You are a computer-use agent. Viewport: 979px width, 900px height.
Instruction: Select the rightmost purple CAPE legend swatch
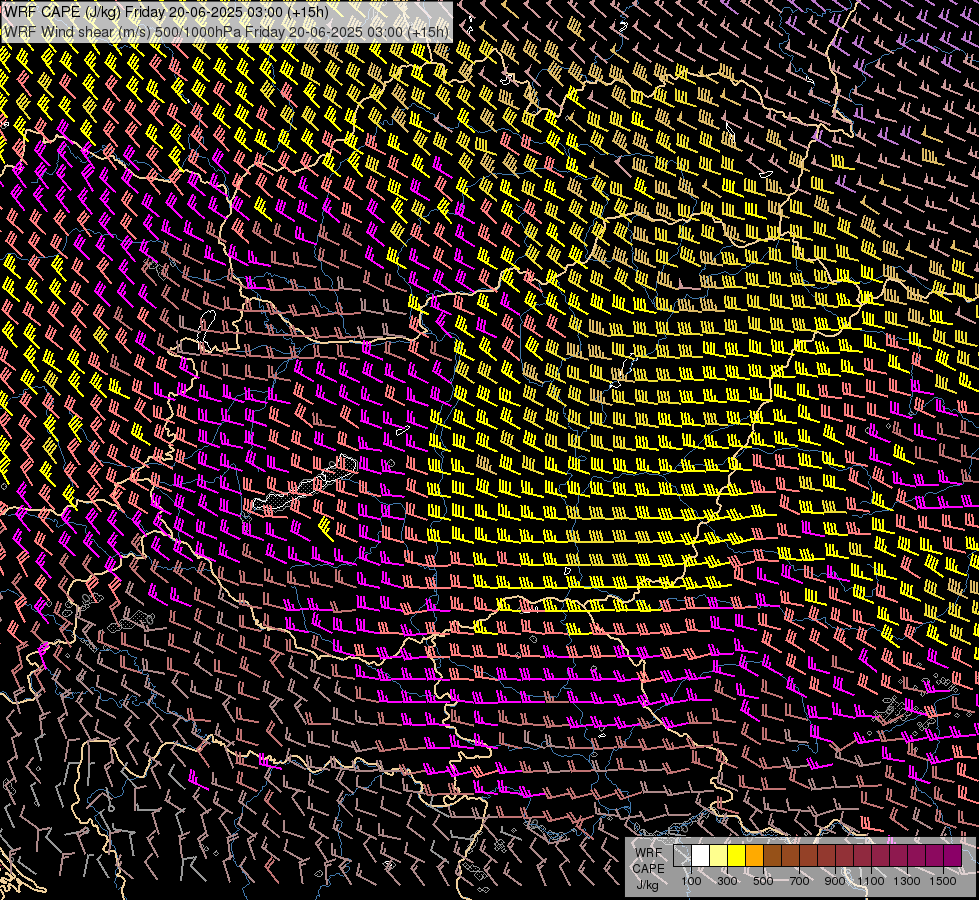click(x=953, y=855)
